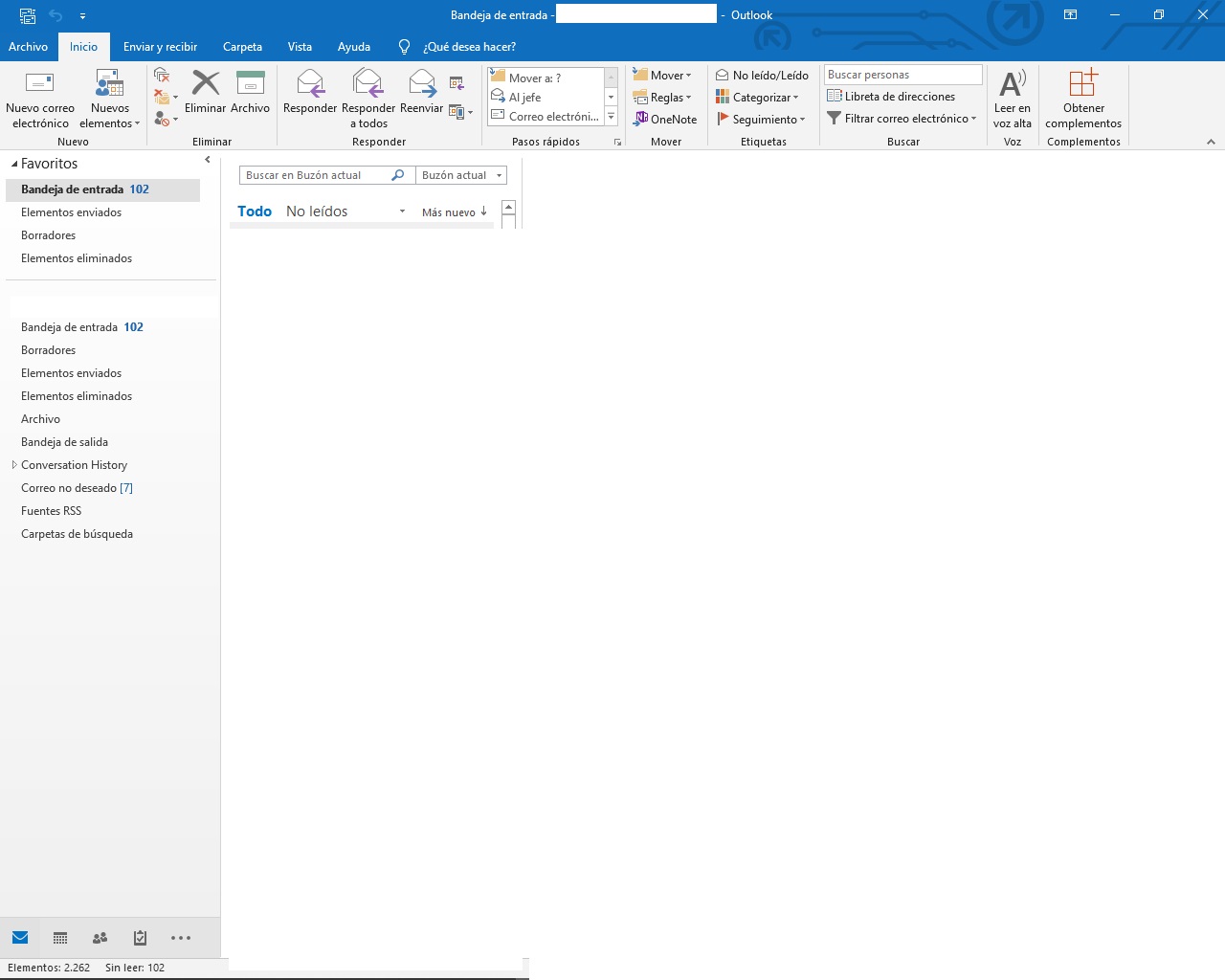Switch to Mail view icon
This screenshot has width=1225, height=980.
pos(20,938)
